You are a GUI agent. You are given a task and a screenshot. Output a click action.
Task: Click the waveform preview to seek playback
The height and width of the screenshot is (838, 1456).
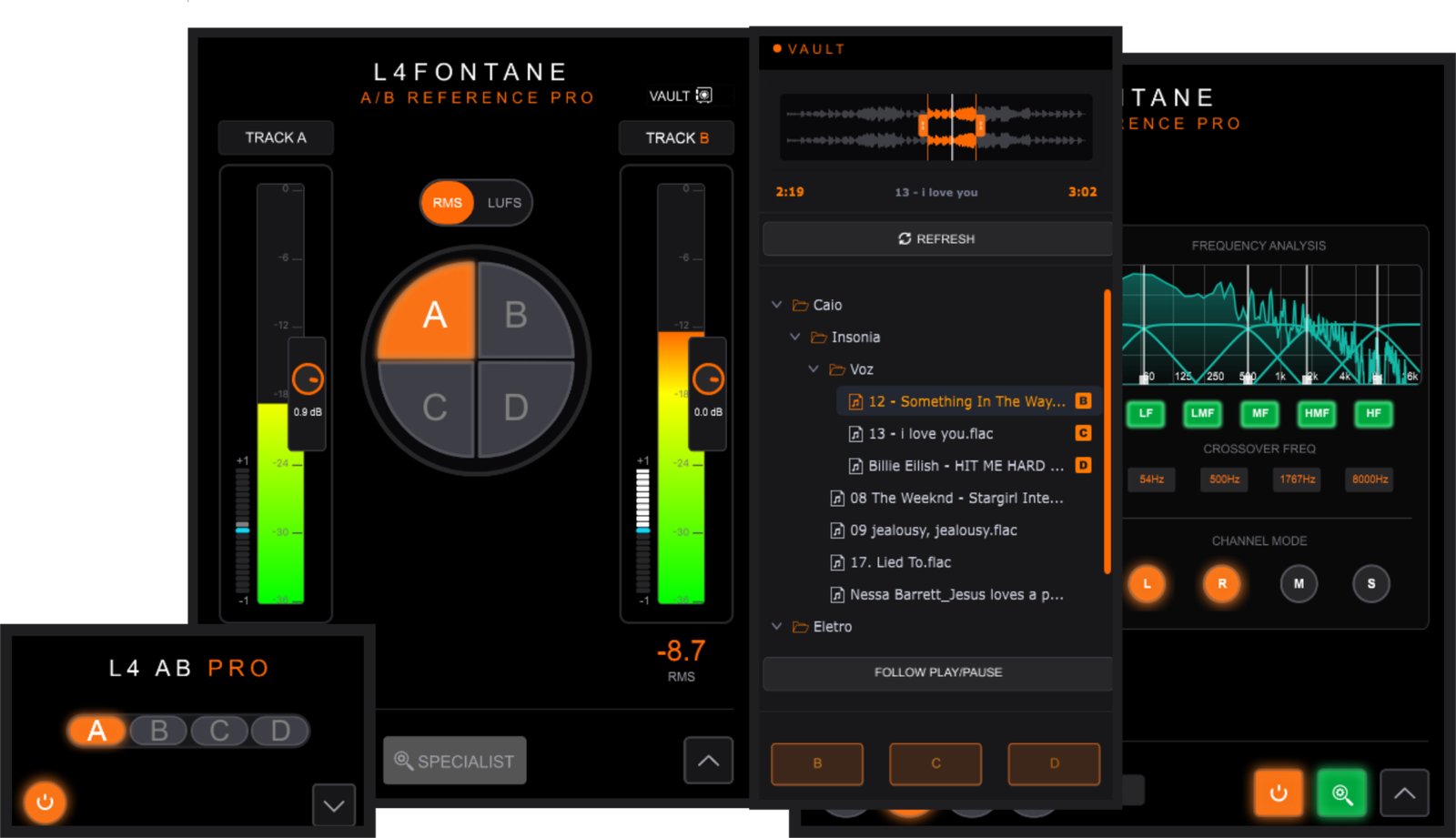point(936,127)
